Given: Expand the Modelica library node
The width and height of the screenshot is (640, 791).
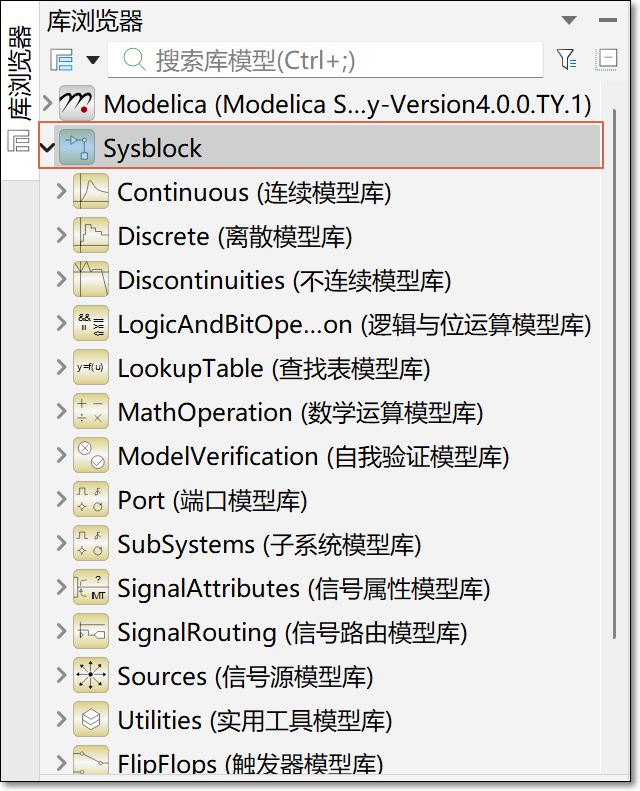Looking at the screenshot, I should [47, 103].
